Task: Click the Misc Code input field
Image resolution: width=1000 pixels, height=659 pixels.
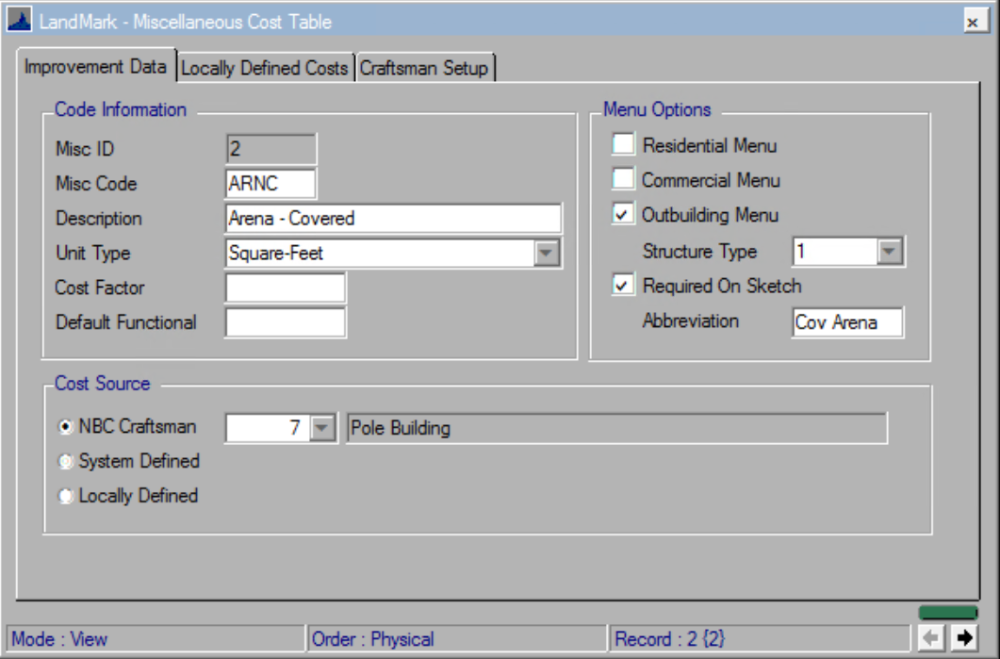Action: point(270,183)
